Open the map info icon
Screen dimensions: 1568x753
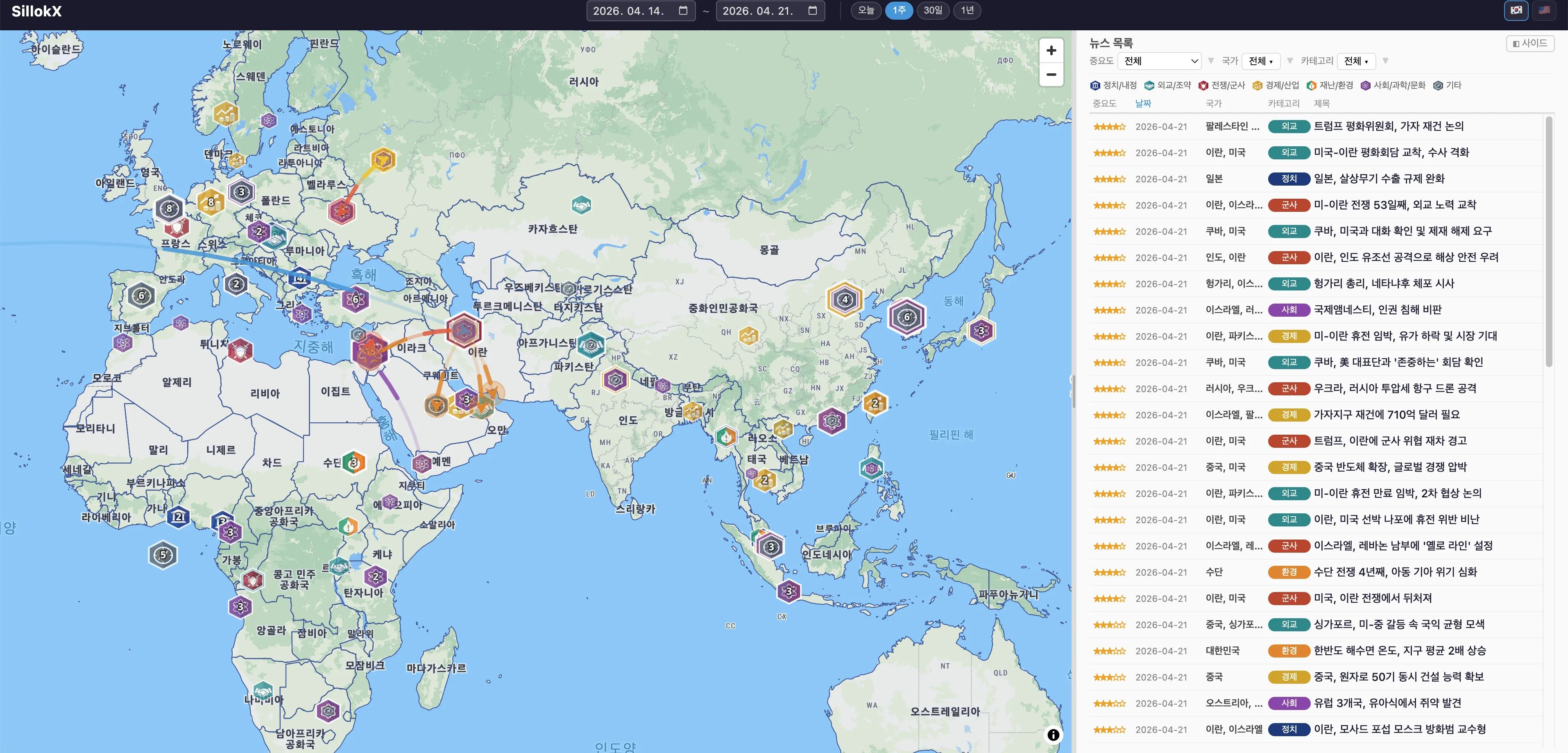pyautogui.click(x=1053, y=735)
